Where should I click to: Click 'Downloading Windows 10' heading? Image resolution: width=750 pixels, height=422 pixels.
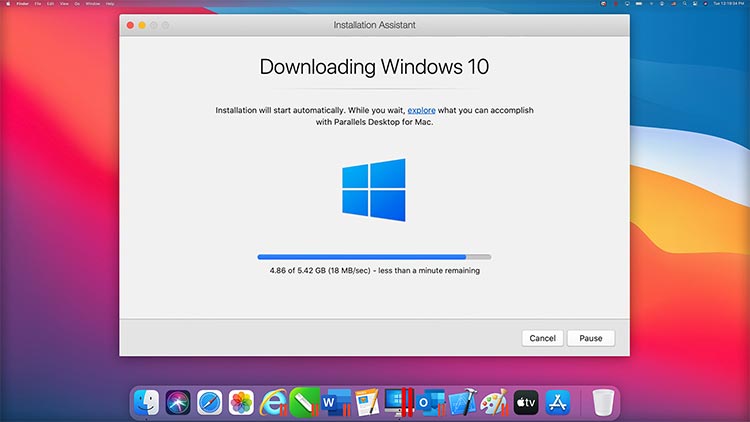[374, 67]
